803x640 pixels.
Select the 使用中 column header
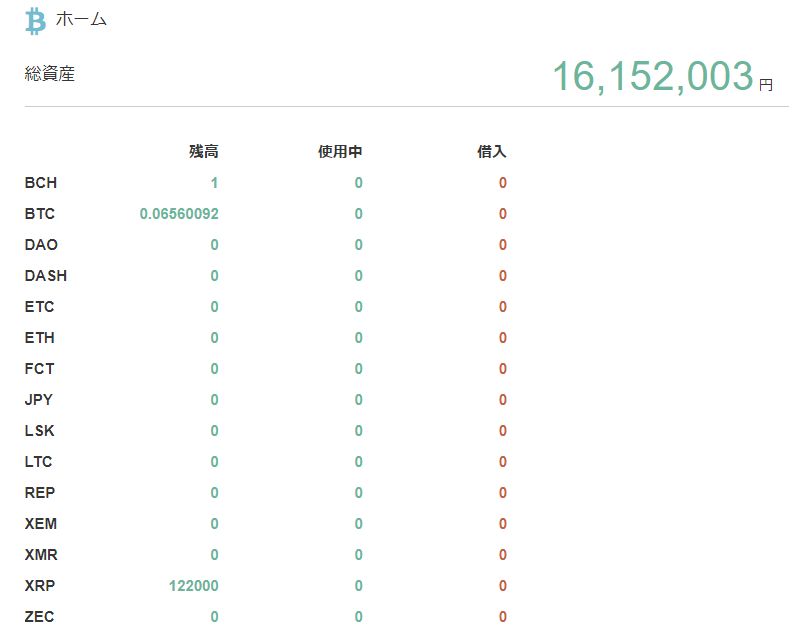[x=340, y=152]
